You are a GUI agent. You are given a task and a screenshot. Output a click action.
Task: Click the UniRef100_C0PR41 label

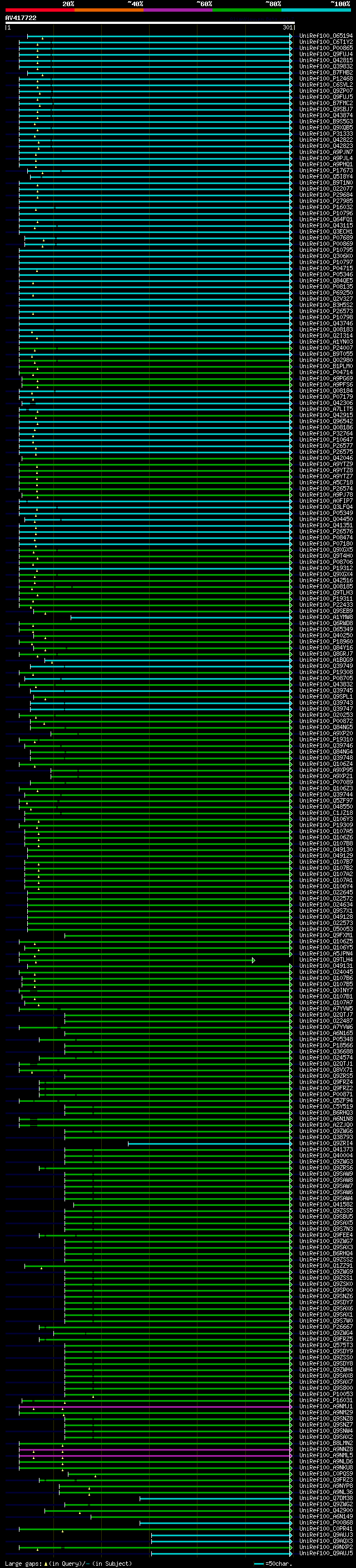point(326,1529)
